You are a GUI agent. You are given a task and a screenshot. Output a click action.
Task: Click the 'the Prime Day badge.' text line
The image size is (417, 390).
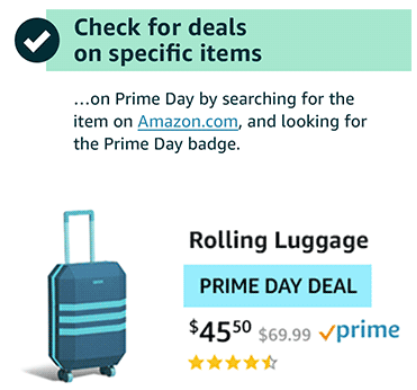(x=157, y=145)
